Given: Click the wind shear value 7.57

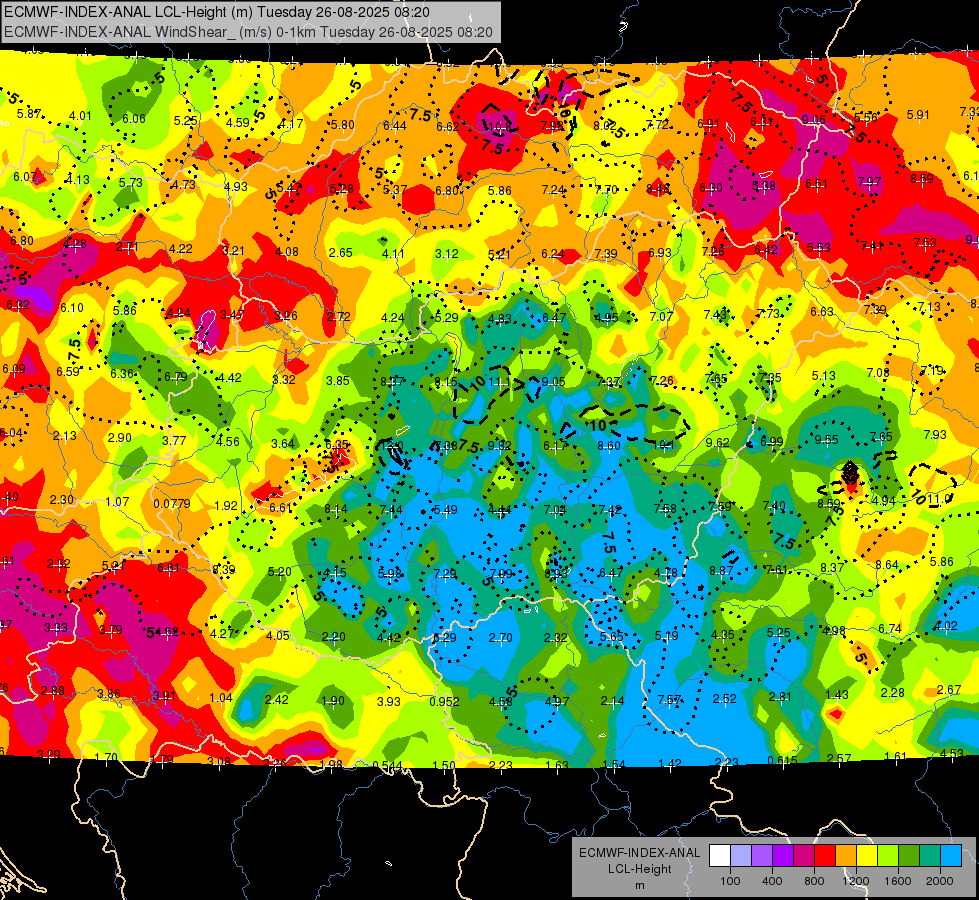Looking at the screenshot, I should [x=669, y=700].
